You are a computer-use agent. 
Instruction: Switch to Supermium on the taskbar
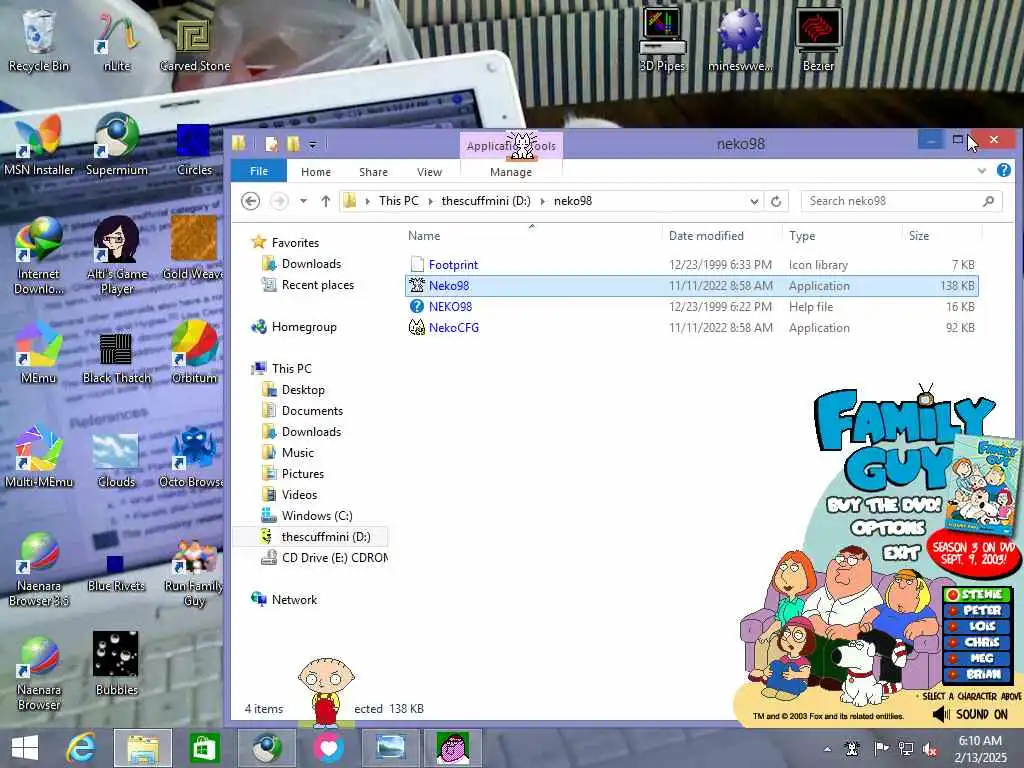(x=266, y=748)
